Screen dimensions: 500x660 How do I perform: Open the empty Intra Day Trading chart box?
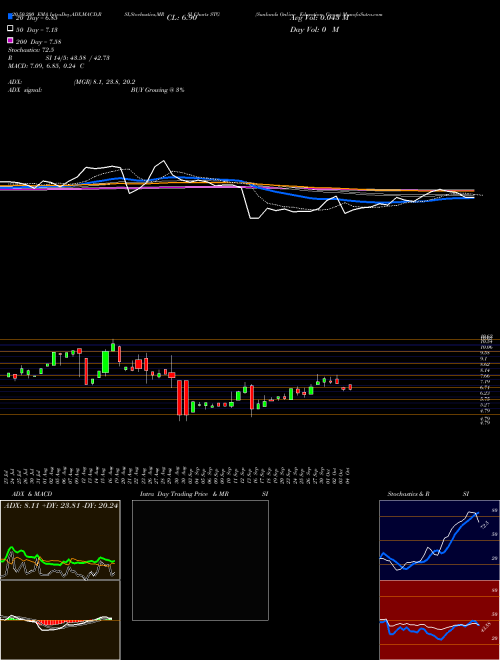tap(200, 560)
